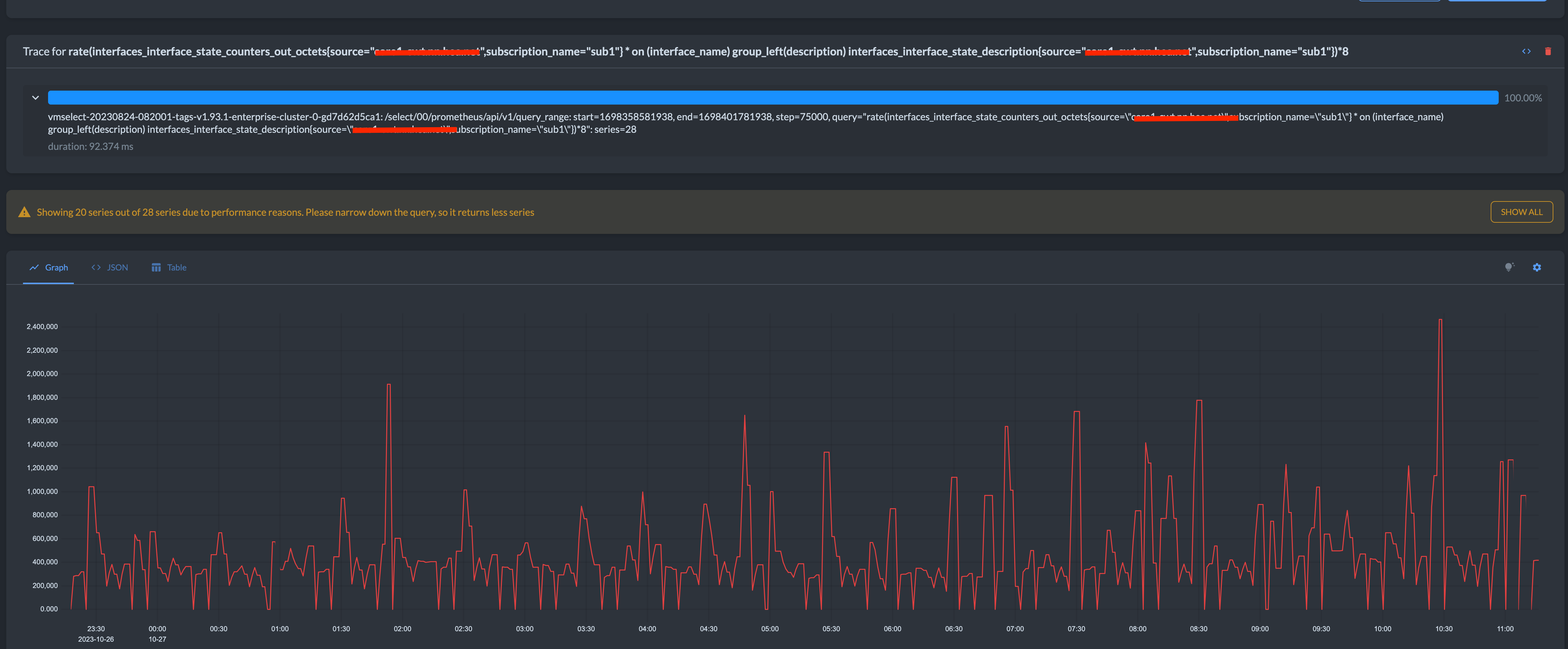Click the yellow warning triangle icon
The image size is (1568, 649).
tap(24, 212)
